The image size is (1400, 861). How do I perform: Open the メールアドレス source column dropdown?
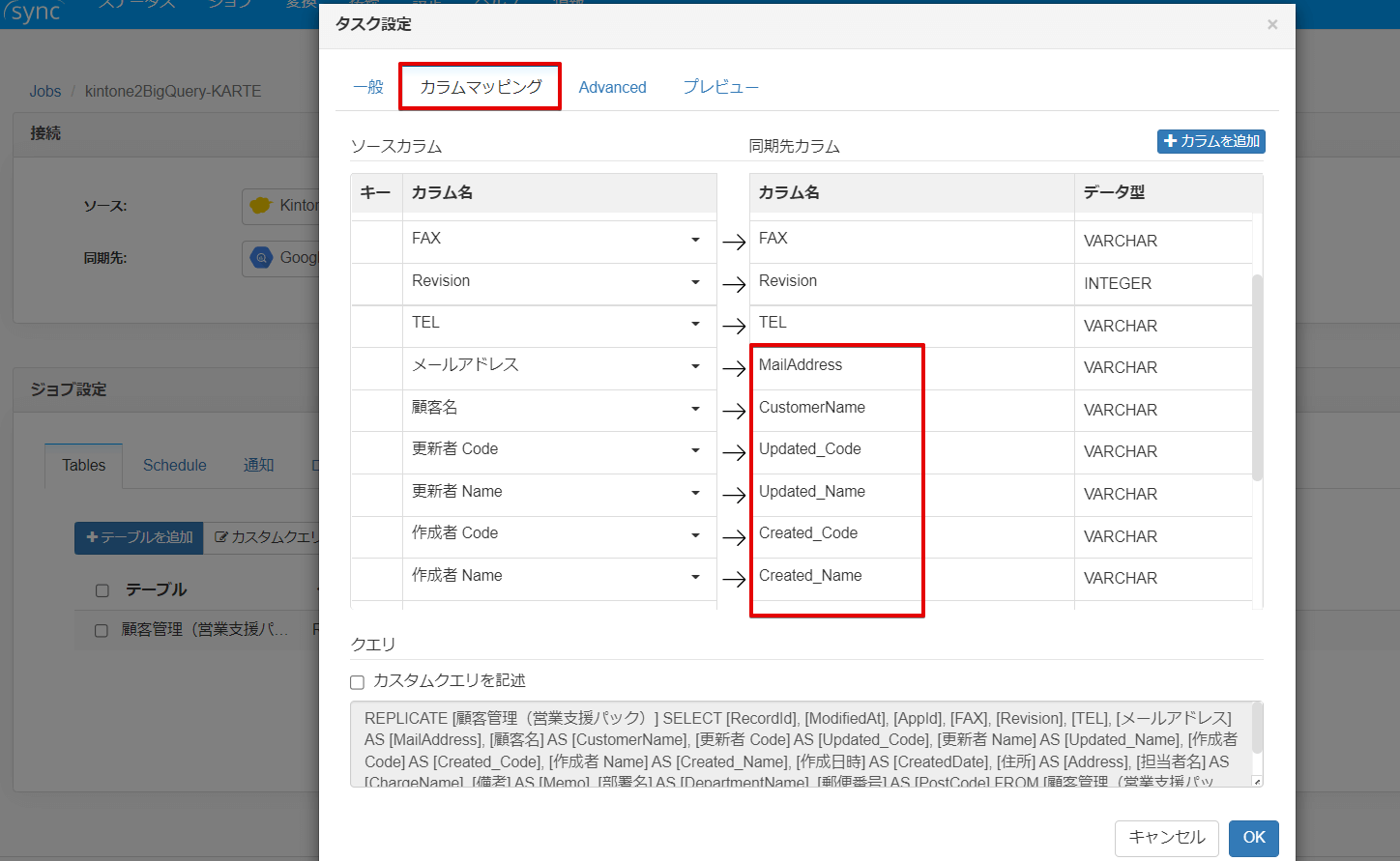tap(695, 366)
